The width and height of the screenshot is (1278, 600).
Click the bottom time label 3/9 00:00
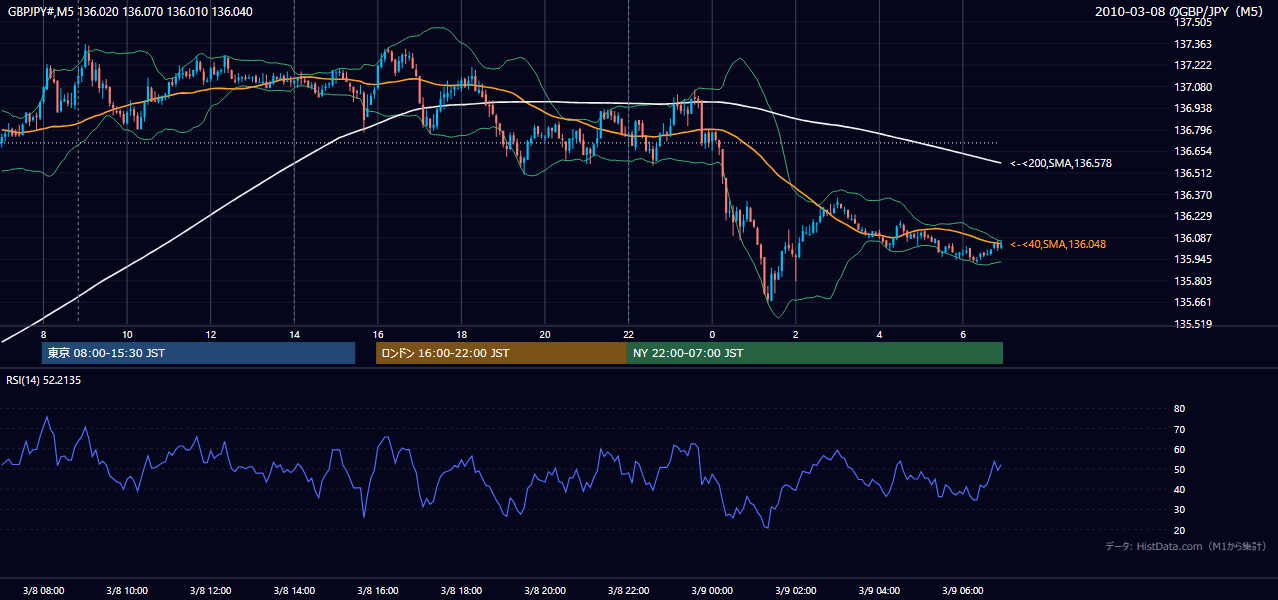[x=712, y=591]
